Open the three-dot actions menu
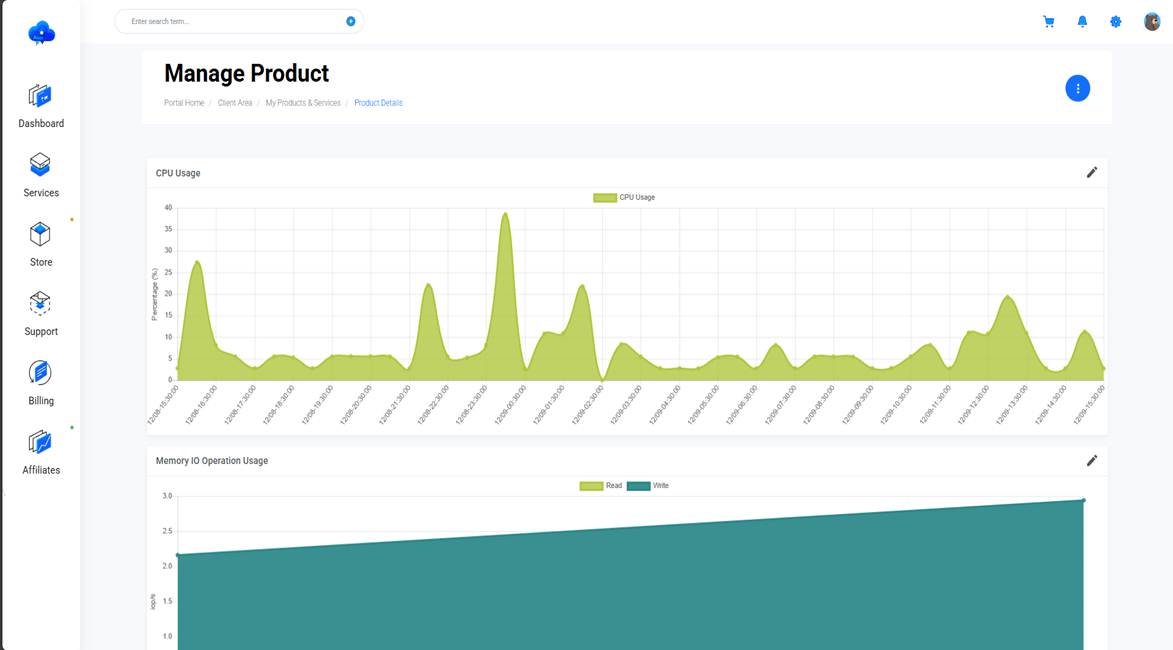 (x=1077, y=88)
